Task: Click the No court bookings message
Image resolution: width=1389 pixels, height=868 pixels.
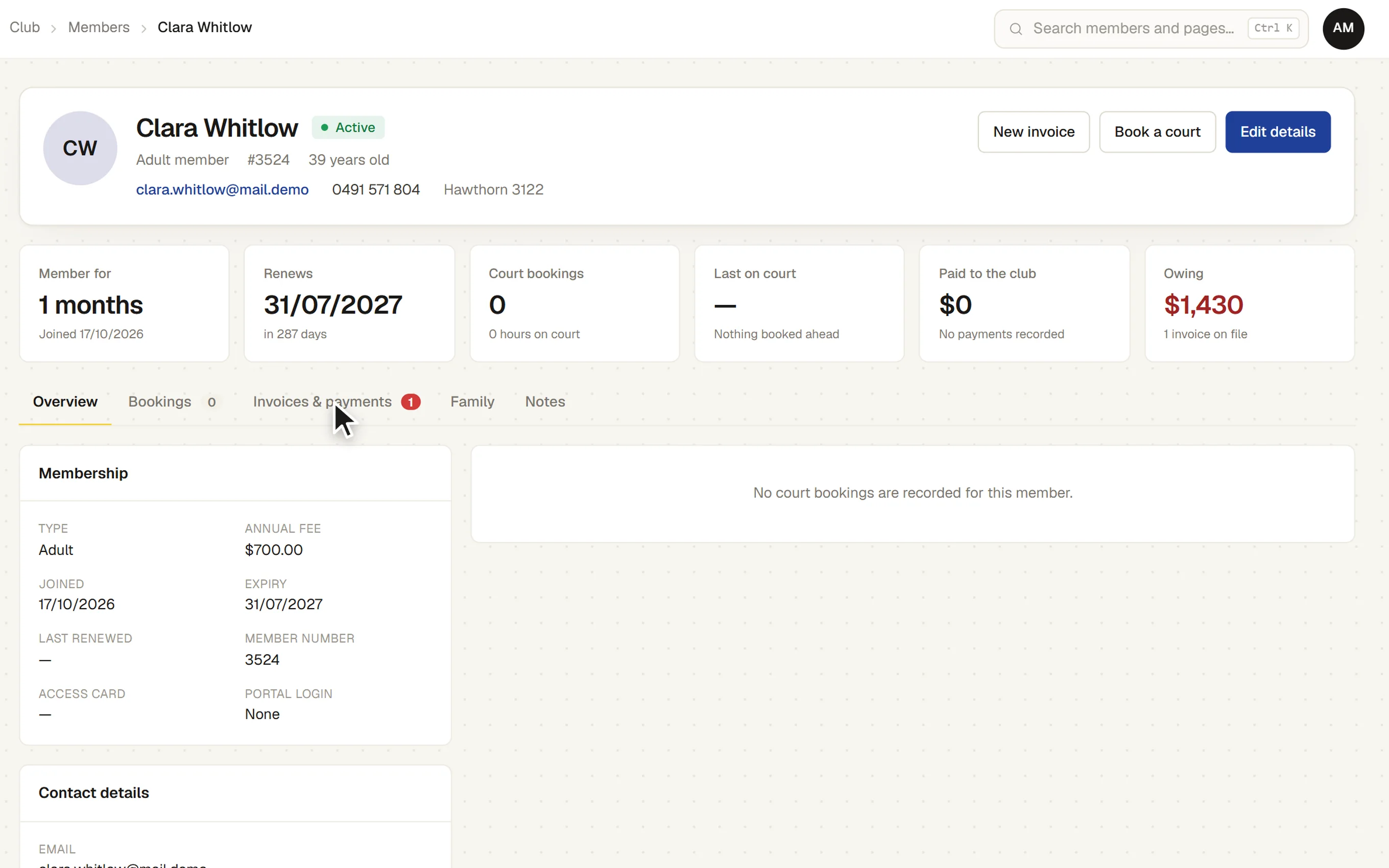Action: pyautogui.click(x=913, y=493)
